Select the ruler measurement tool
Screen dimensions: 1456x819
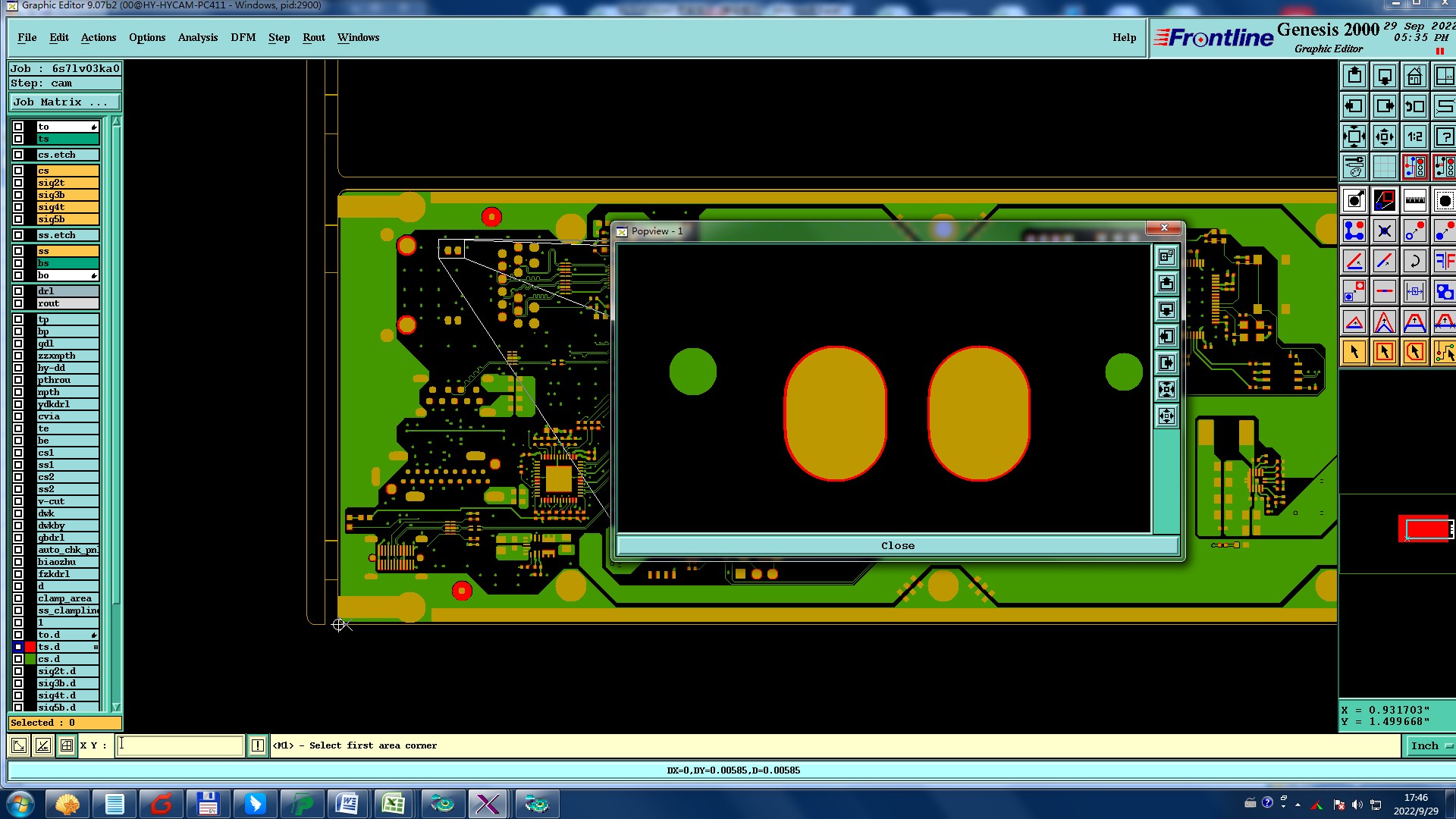pos(1414,201)
